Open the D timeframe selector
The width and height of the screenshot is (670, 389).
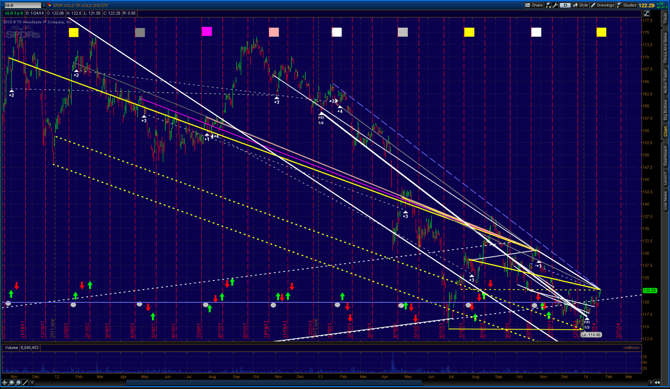pos(565,5)
